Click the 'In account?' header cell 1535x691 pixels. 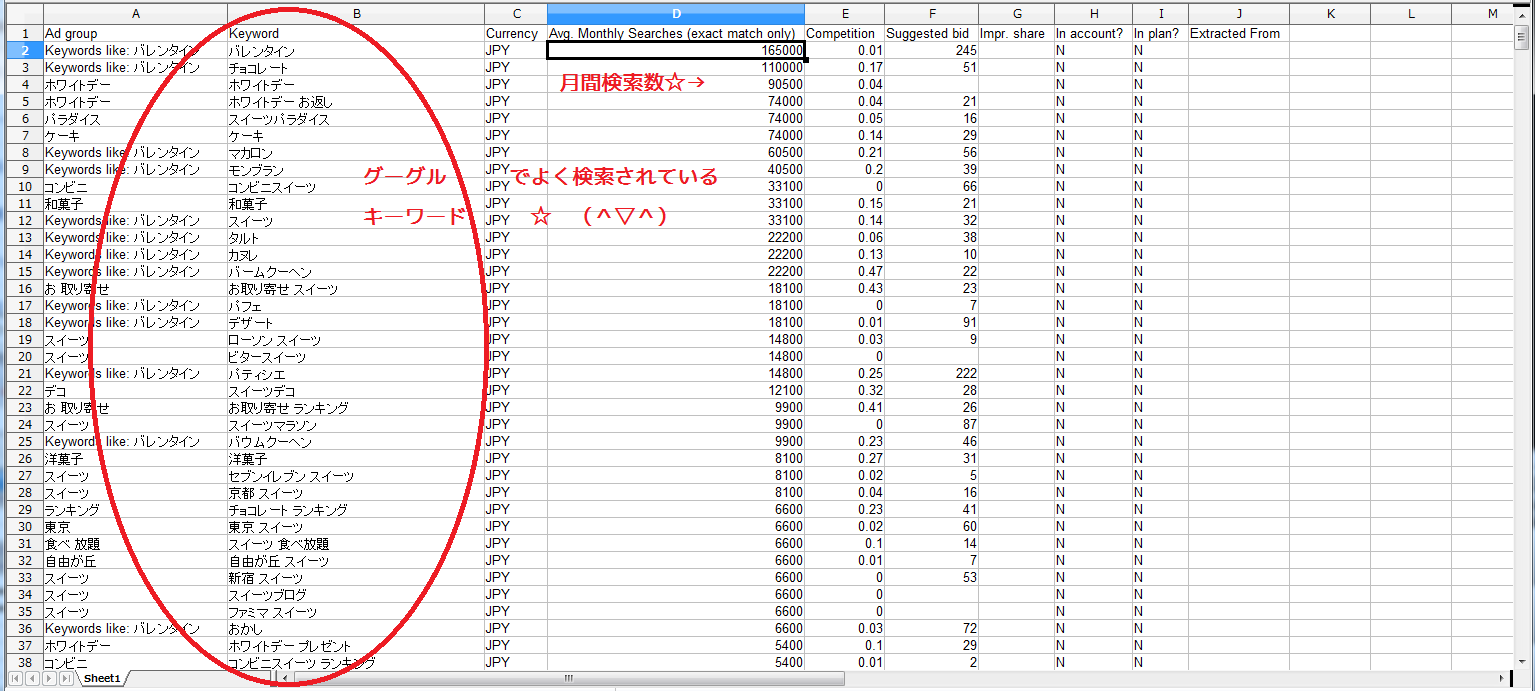tap(1093, 33)
